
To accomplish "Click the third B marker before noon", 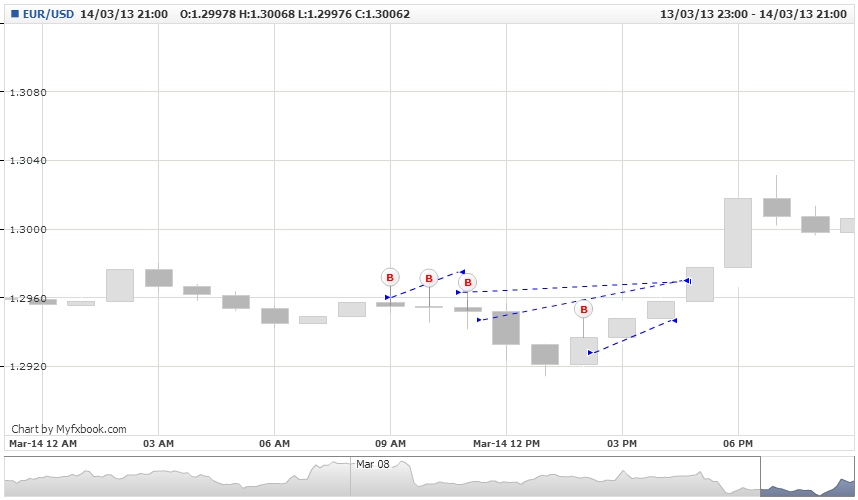I will 468,282.
